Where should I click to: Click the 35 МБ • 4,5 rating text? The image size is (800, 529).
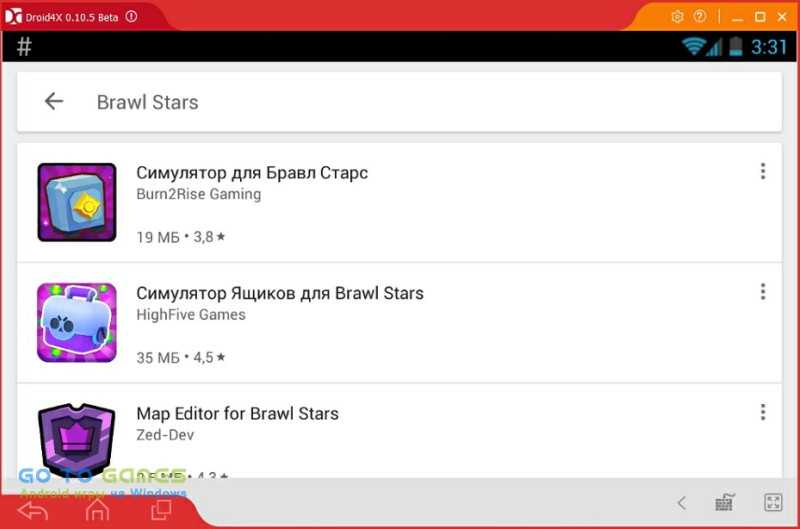tap(181, 358)
